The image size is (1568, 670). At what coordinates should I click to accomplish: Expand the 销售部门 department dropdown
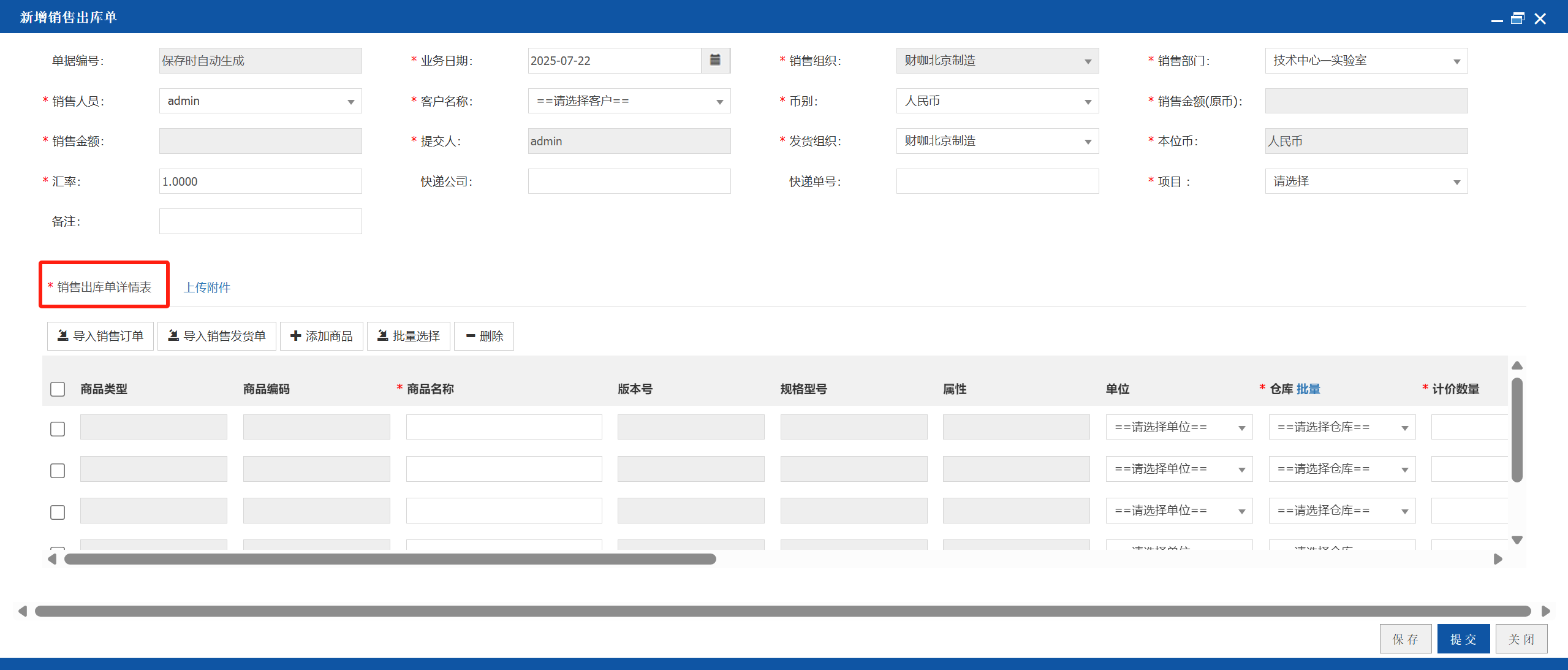[1366, 61]
